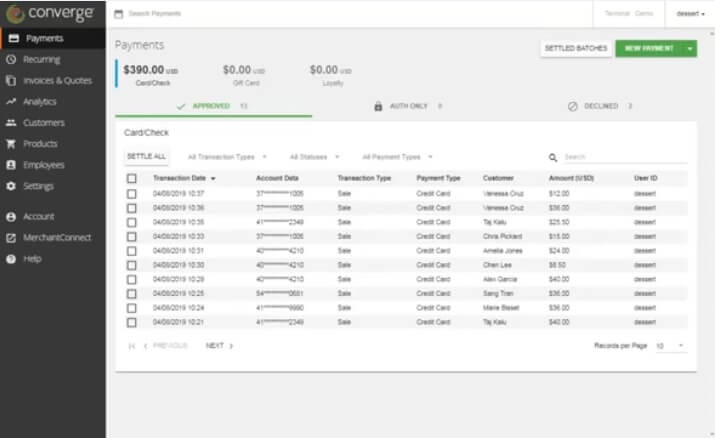The image size is (715, 438).
Task: Check the box for Vanessa Cruz $12.00 row
Action: coord(132,193)
